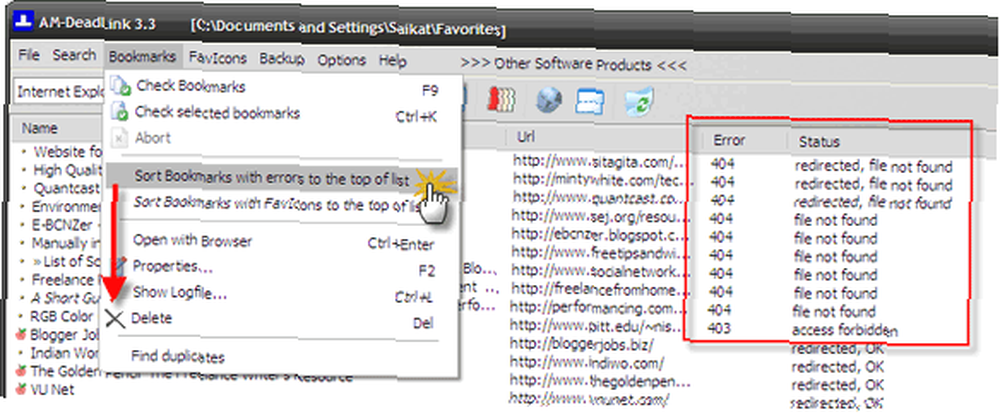Open the Internet Explorer browser dropdown

click(x=59, y=91)
